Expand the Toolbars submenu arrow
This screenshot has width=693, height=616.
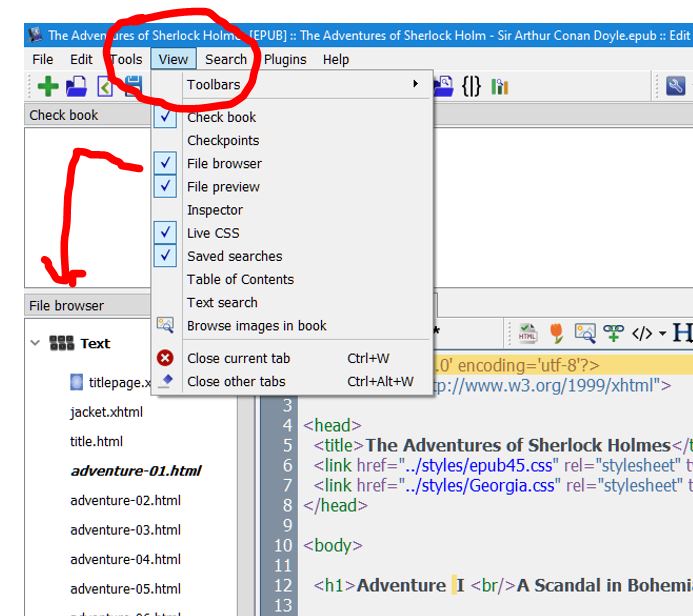click(415, 84)
